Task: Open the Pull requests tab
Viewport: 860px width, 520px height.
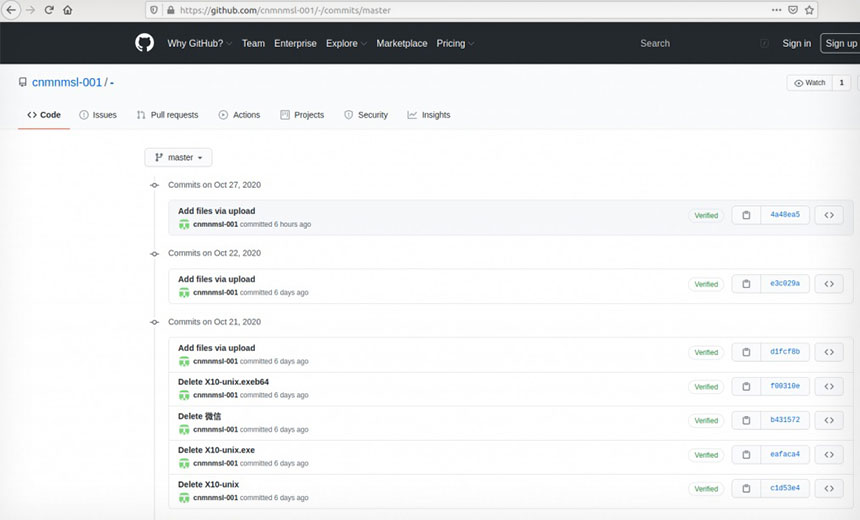Action: (167, 115)
